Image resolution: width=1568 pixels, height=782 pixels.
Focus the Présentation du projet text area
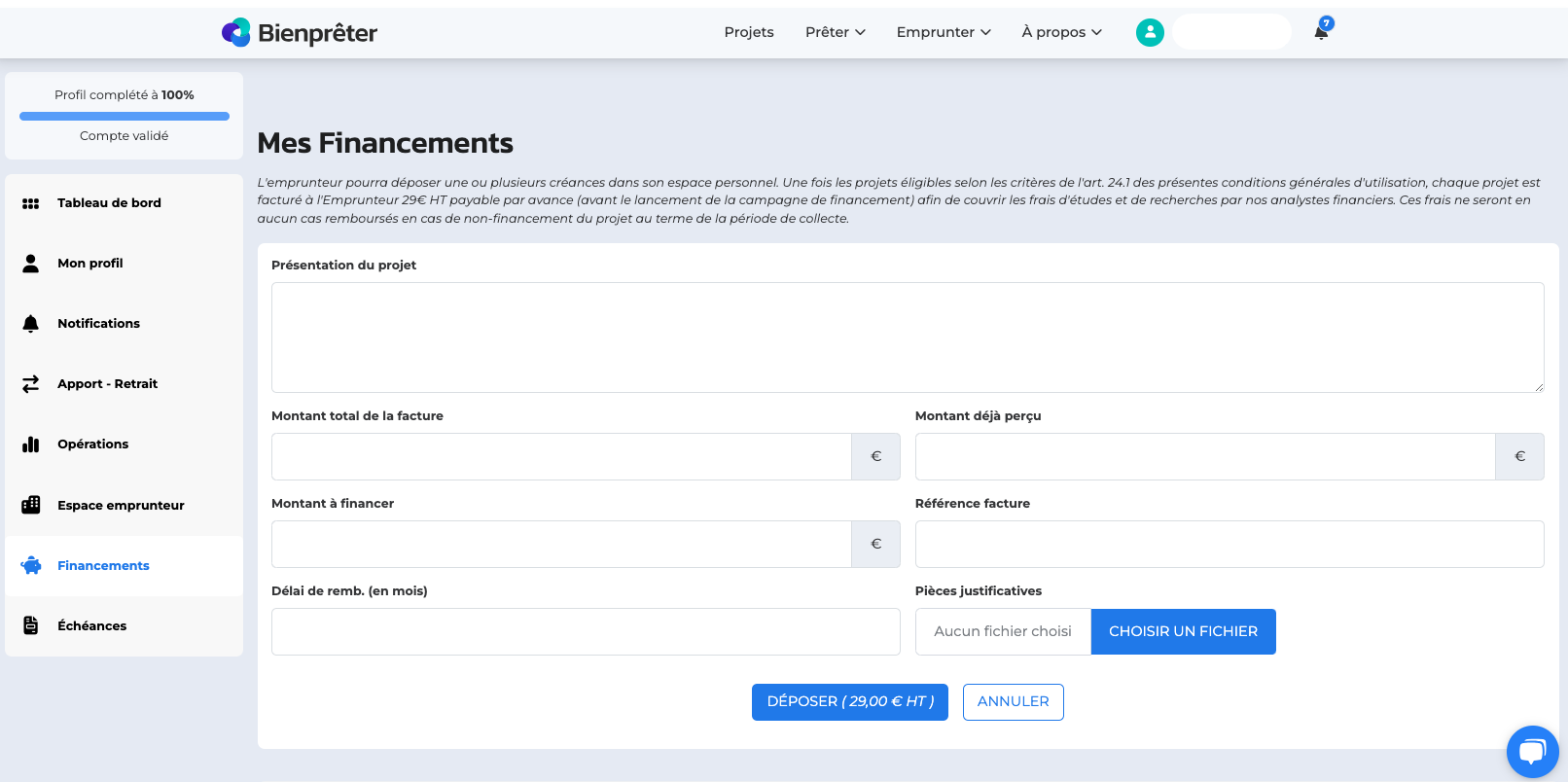(907, 338)
